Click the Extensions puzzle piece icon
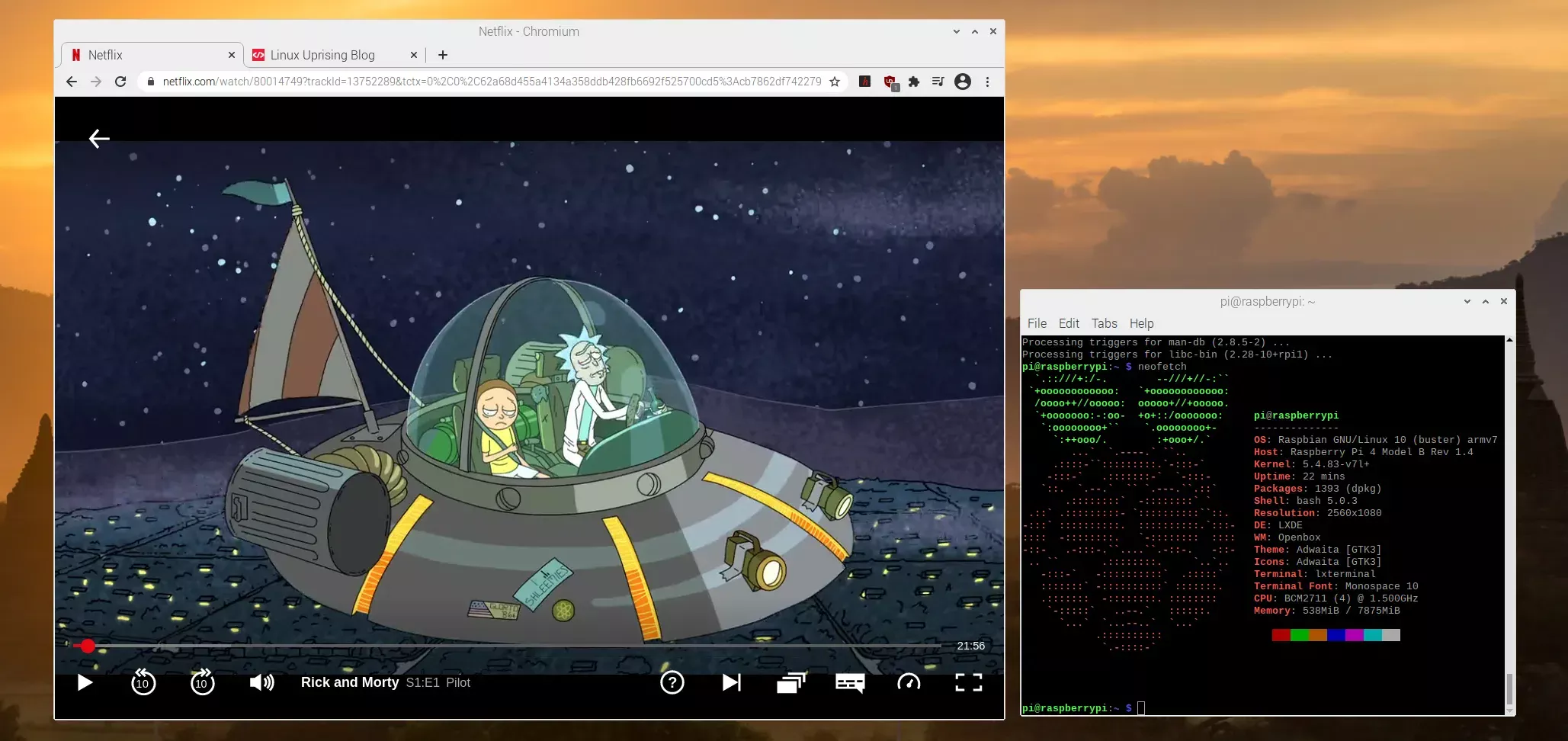This screenshot has width=1568, height=741. pyautogui.click(x=913, y=81)
